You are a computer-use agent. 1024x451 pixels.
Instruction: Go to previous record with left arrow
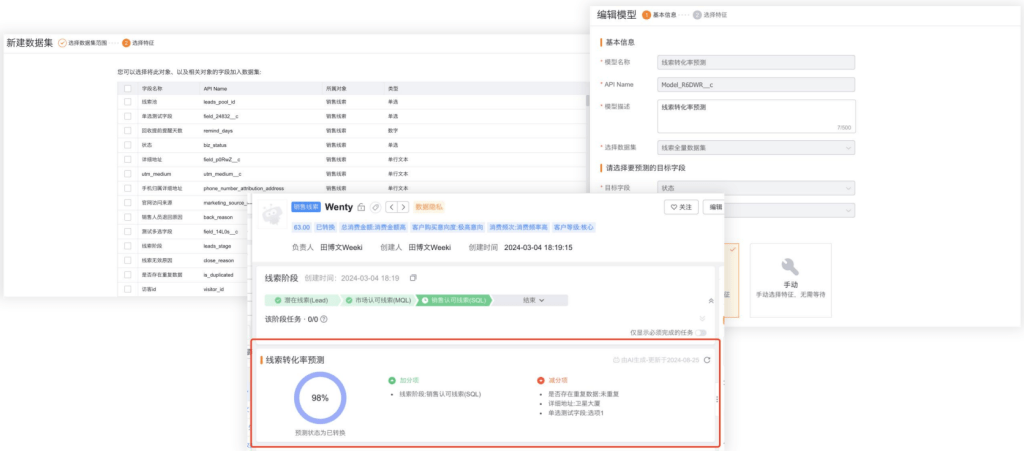[x=391, y=207]
